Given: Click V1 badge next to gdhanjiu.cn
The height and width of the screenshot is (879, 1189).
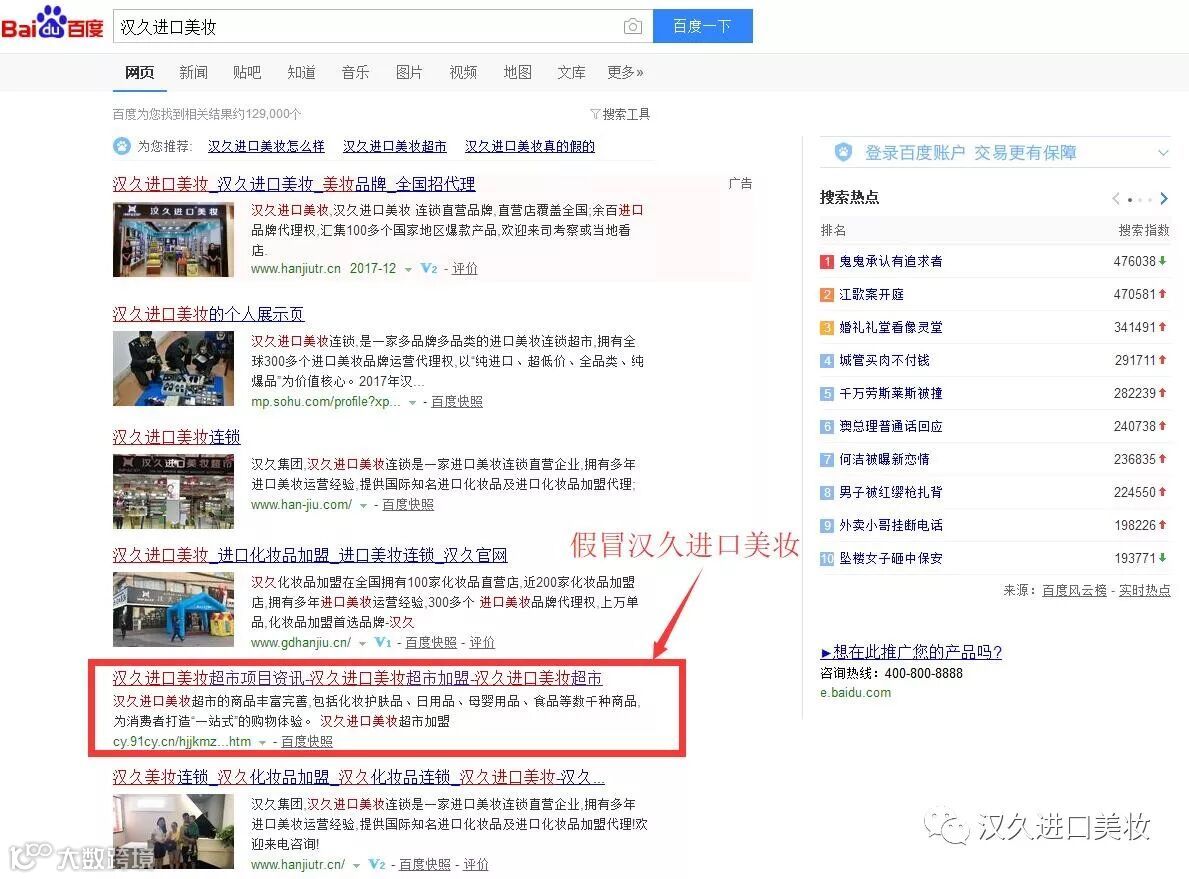Looking at the screenshot, I should (x=383, y=642).
